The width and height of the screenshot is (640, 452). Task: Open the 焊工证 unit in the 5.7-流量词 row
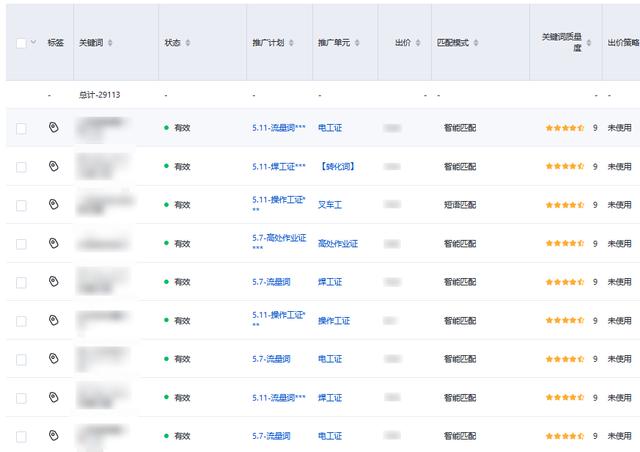(330, 282)
